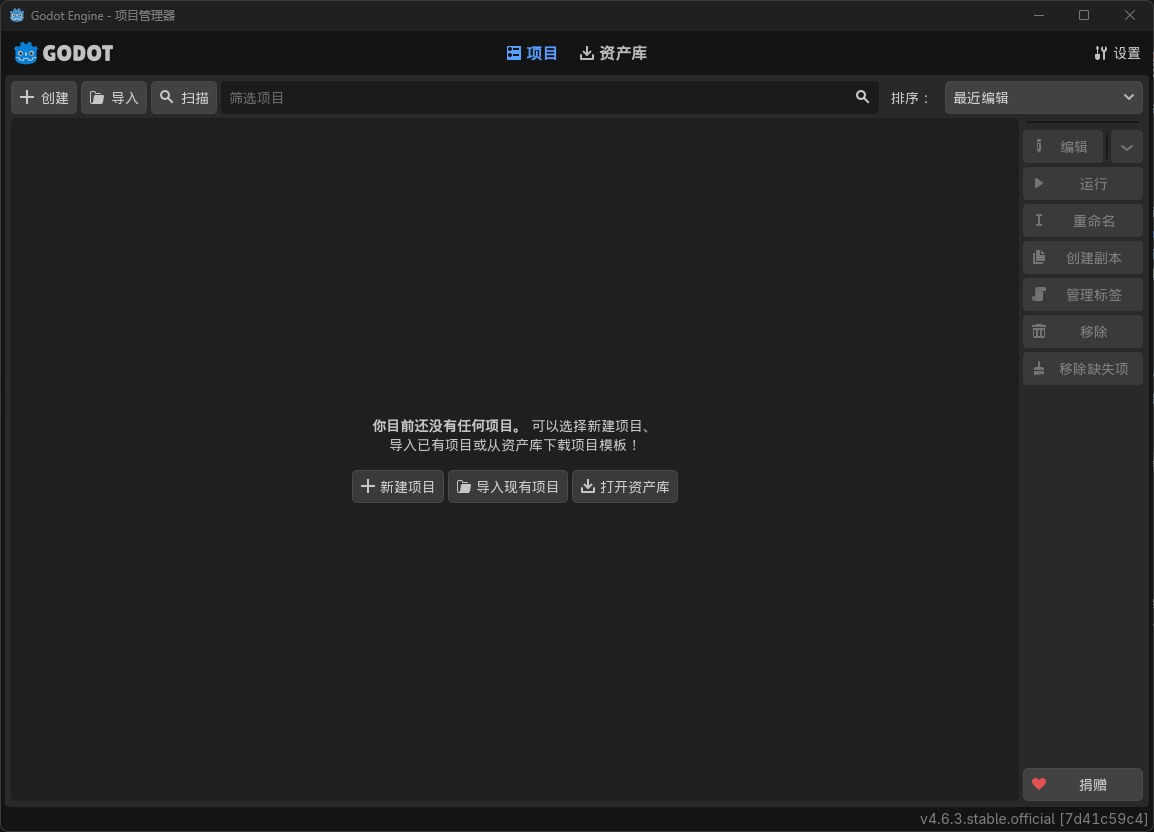Close the Godot project manager window
The image size is (1154, 832).
click(1130, 15)
